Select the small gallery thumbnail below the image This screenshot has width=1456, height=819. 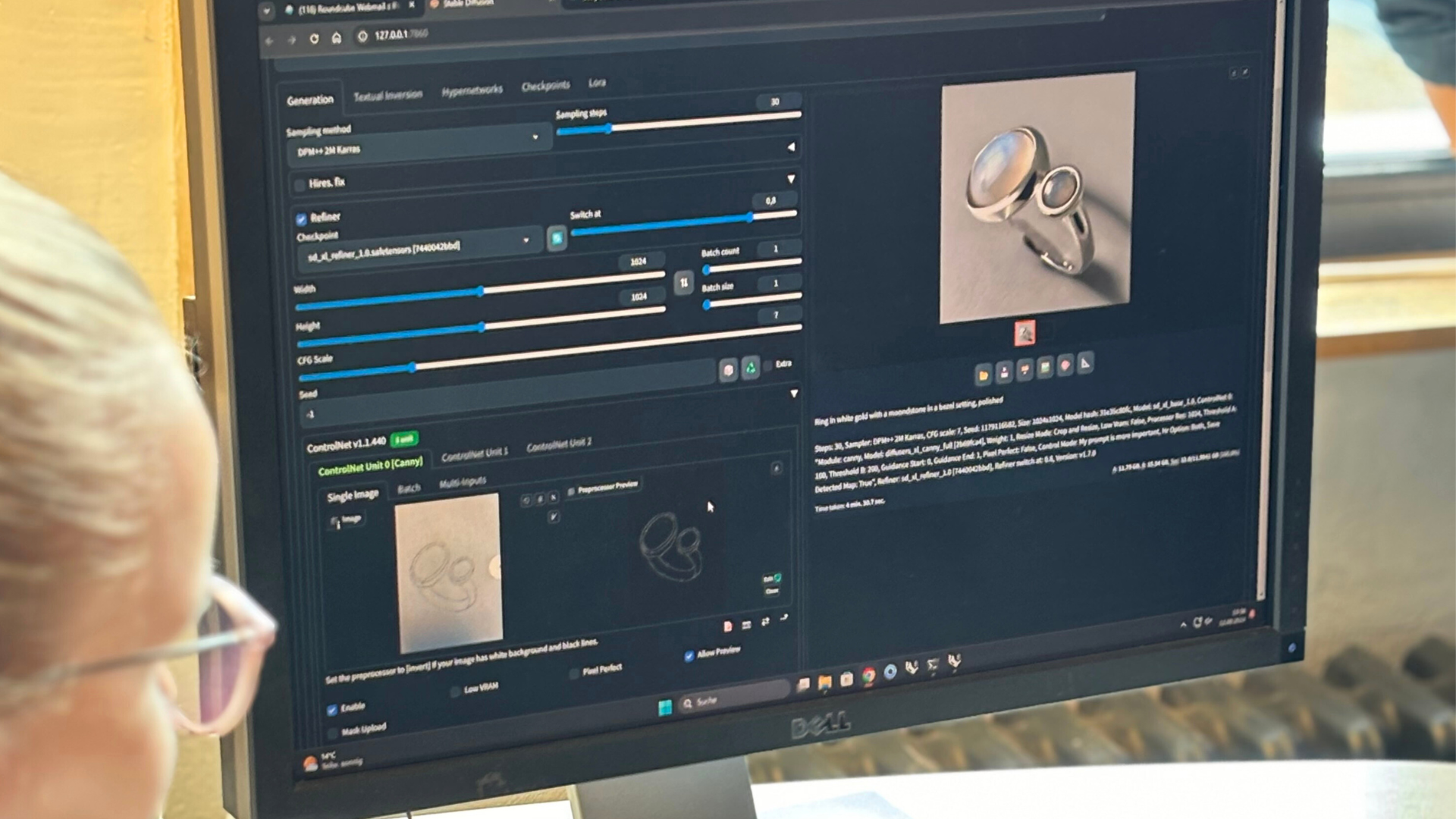tap(1025, 334)
